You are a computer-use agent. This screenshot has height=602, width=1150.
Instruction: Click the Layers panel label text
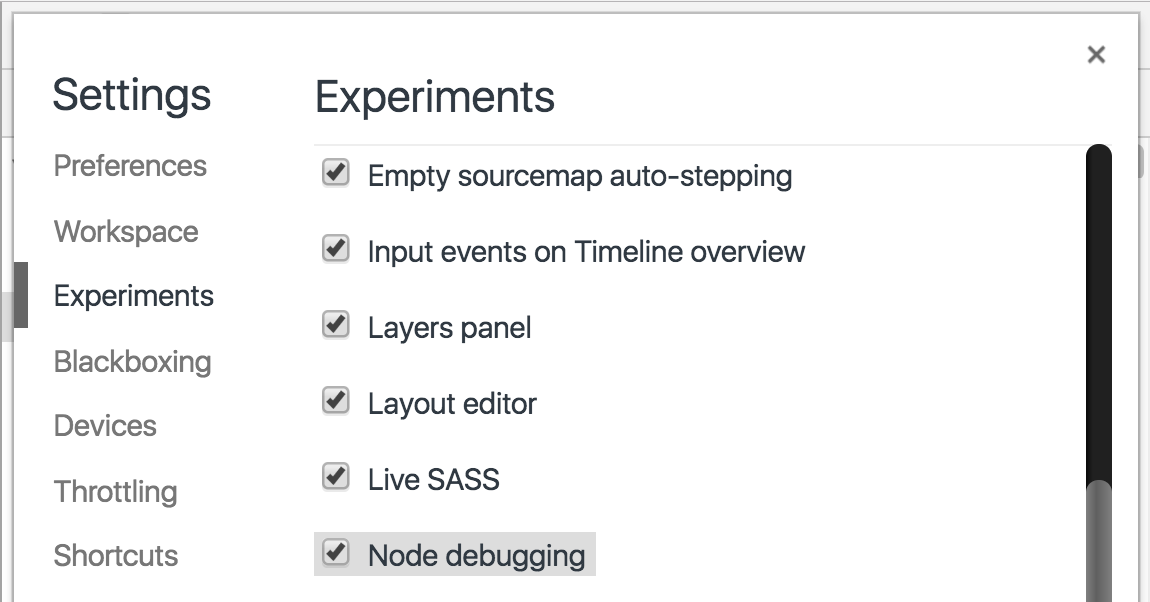[x=449, y=328]
